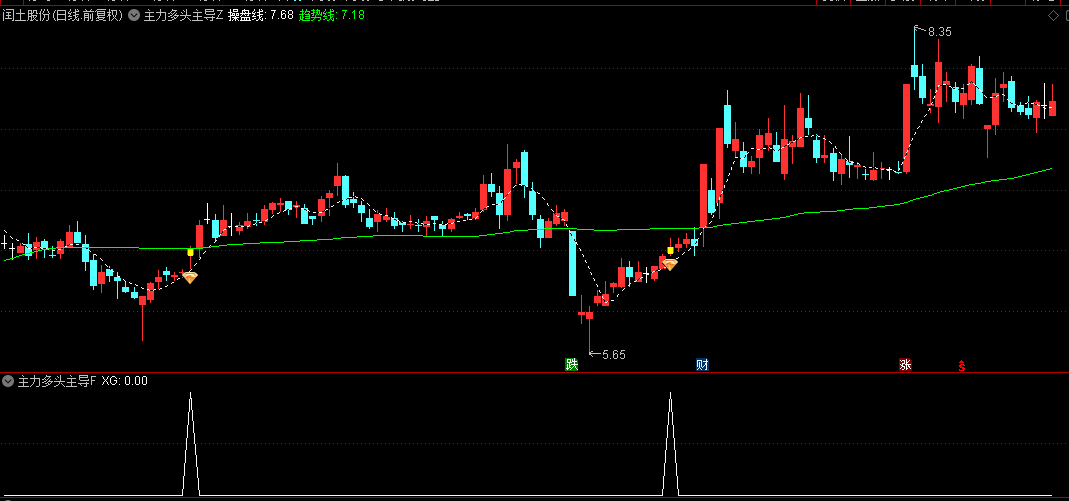Click the 主力多头主导F sub-indicator name

pyautogui.click(x=57, y=381)
